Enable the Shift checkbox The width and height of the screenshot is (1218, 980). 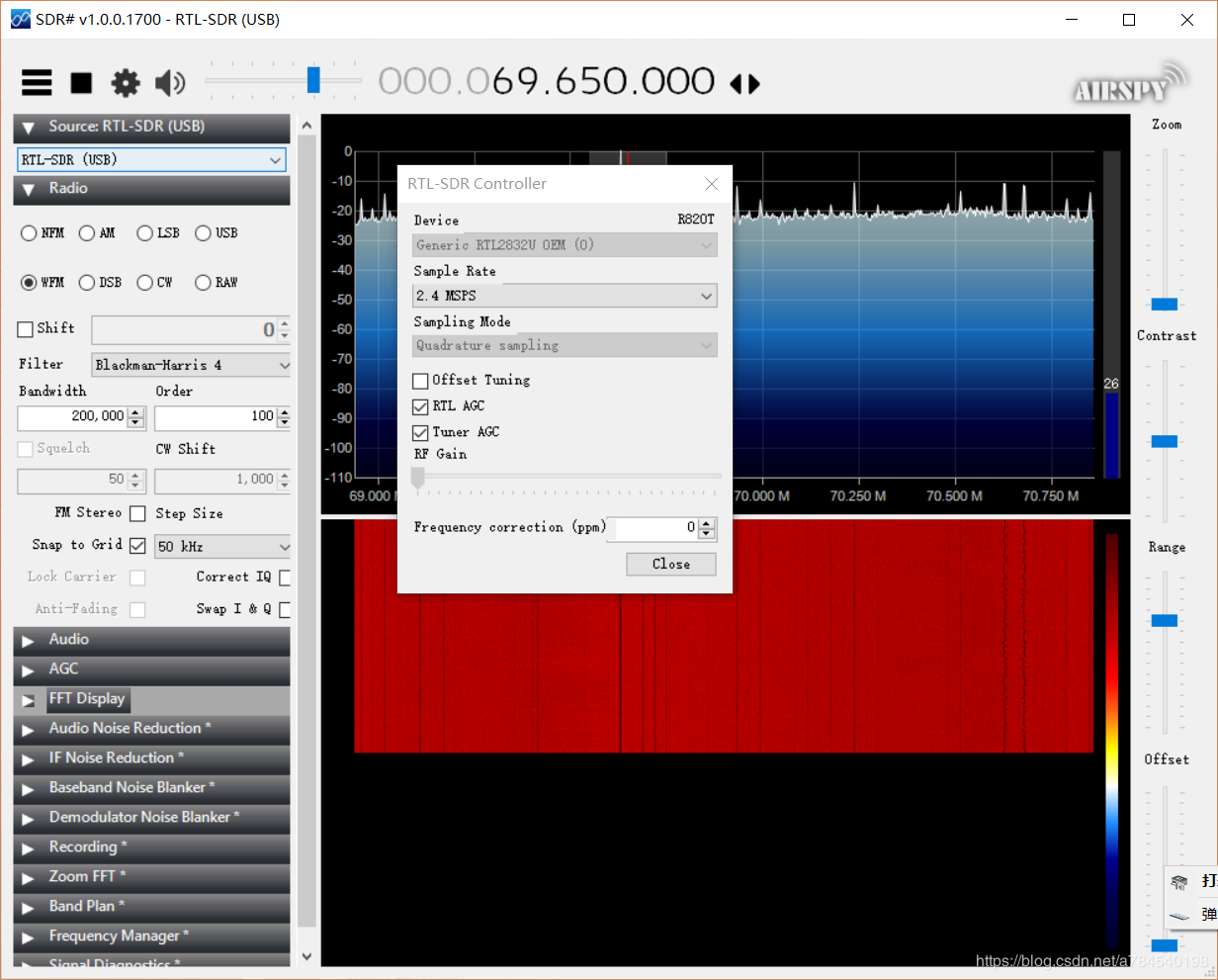pyautogui.click(x=26, y=329)
